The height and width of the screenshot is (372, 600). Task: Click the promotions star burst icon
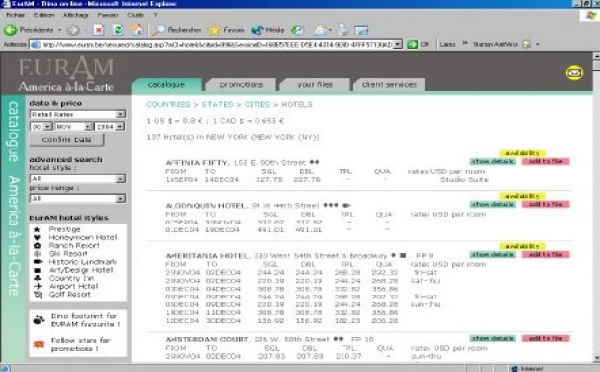[x=39, y=344]
